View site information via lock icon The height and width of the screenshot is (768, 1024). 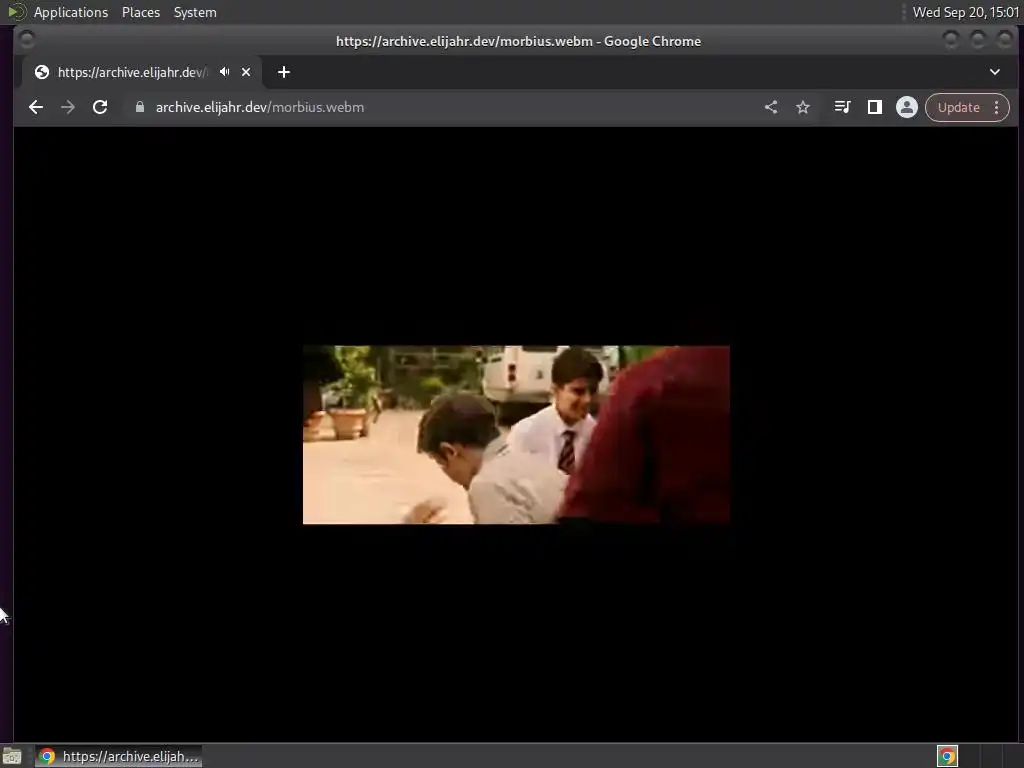140,107
